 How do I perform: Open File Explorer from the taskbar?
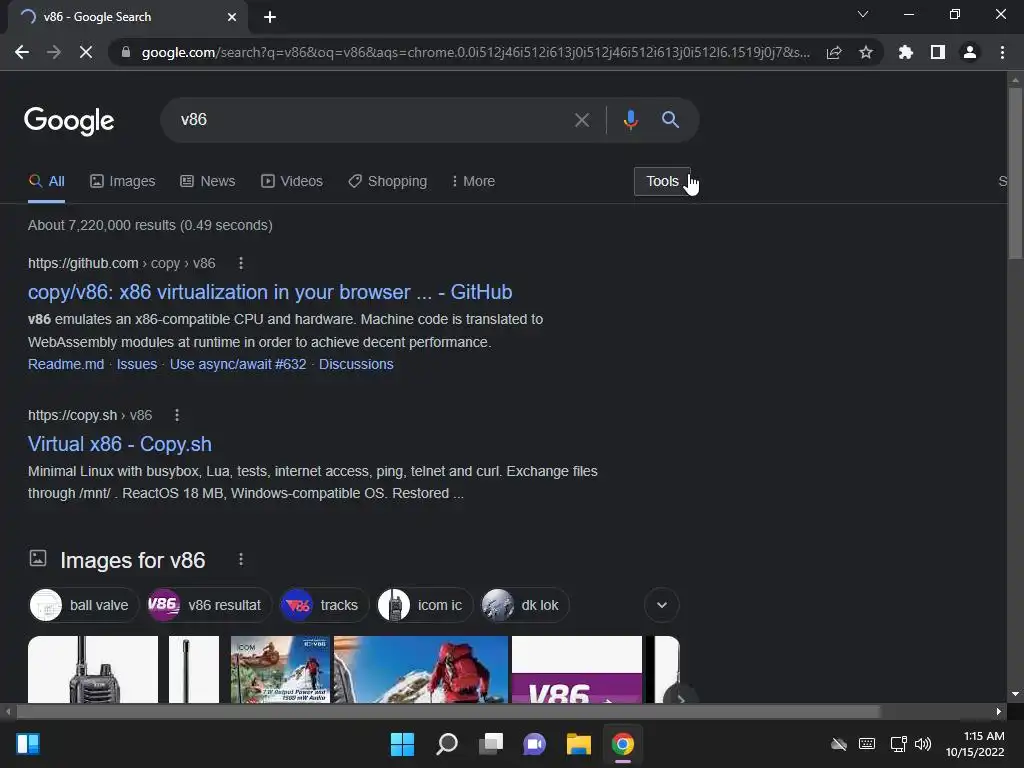point(579,744)
